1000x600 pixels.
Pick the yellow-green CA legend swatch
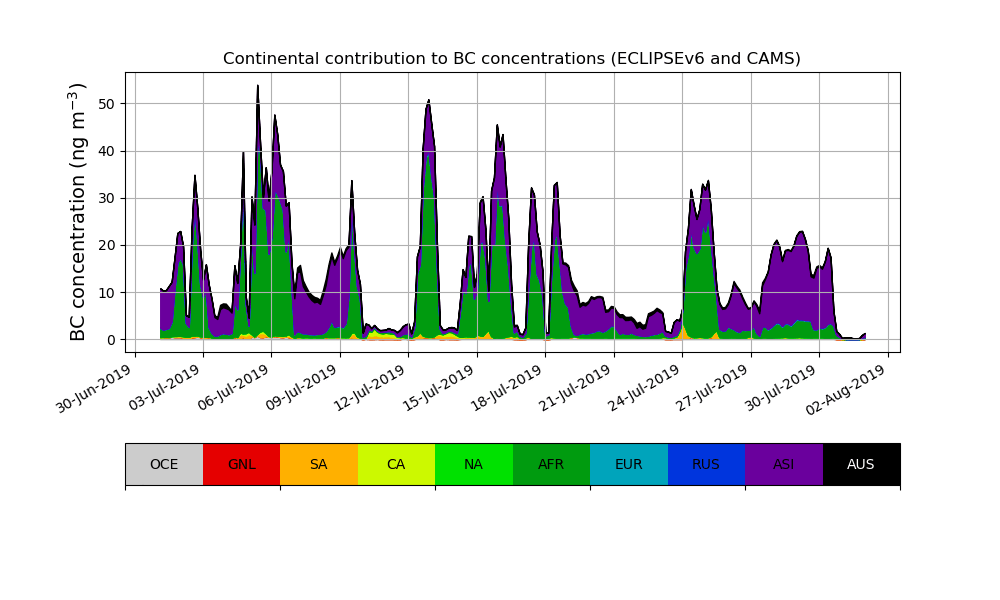click(x=396, y=464)
